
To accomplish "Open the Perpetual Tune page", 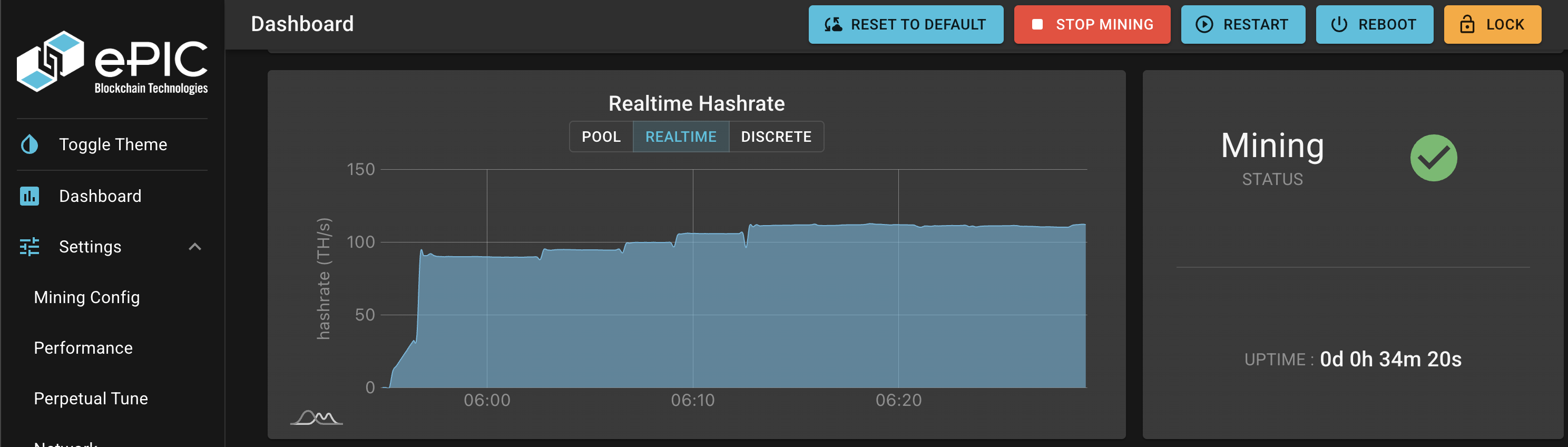I will coord(91,399).
